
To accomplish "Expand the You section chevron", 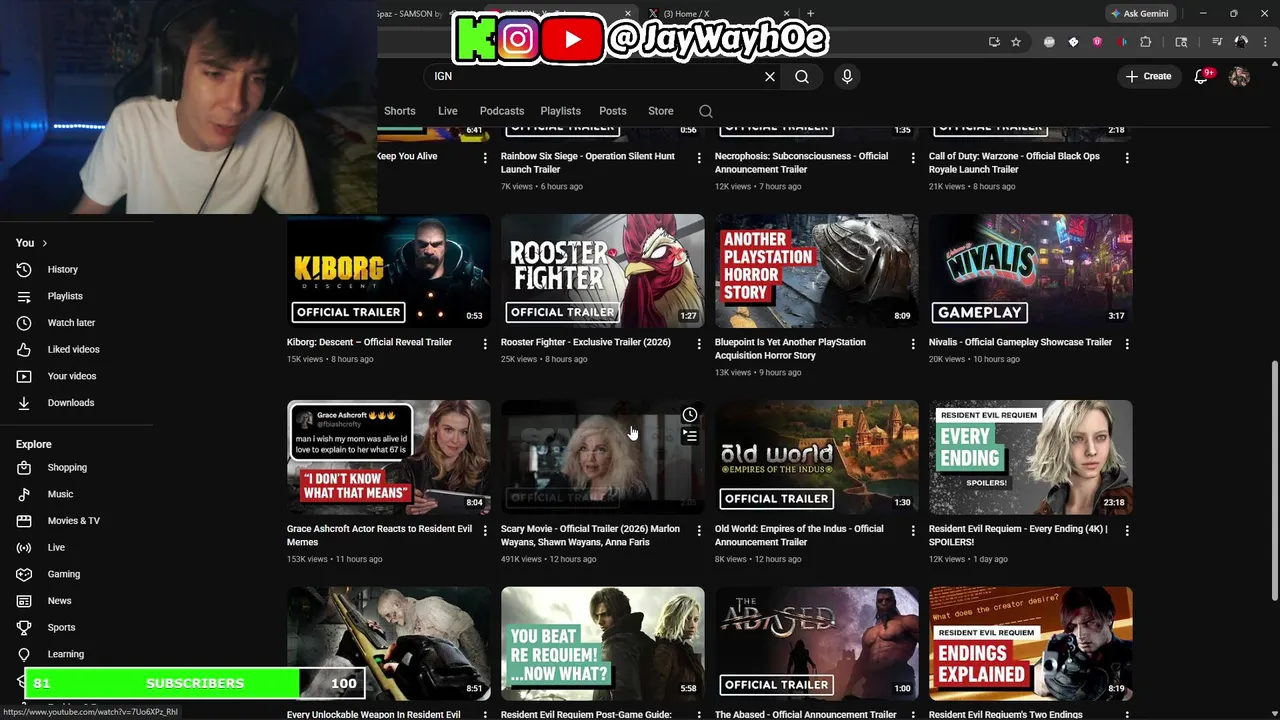I will [x=44, y=243].
